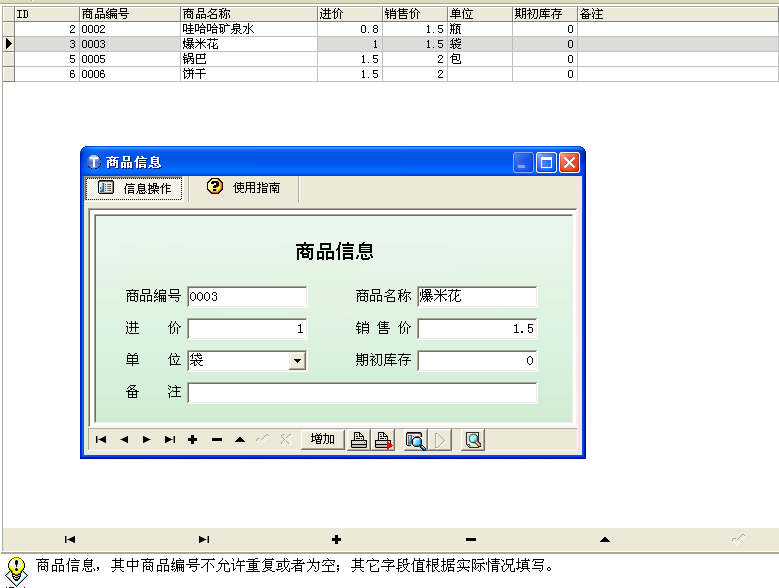Go to last record in bottom main navigator
The height and width of the screenshot is (588, 779).
pyautogui.click(x=204, y=539)
